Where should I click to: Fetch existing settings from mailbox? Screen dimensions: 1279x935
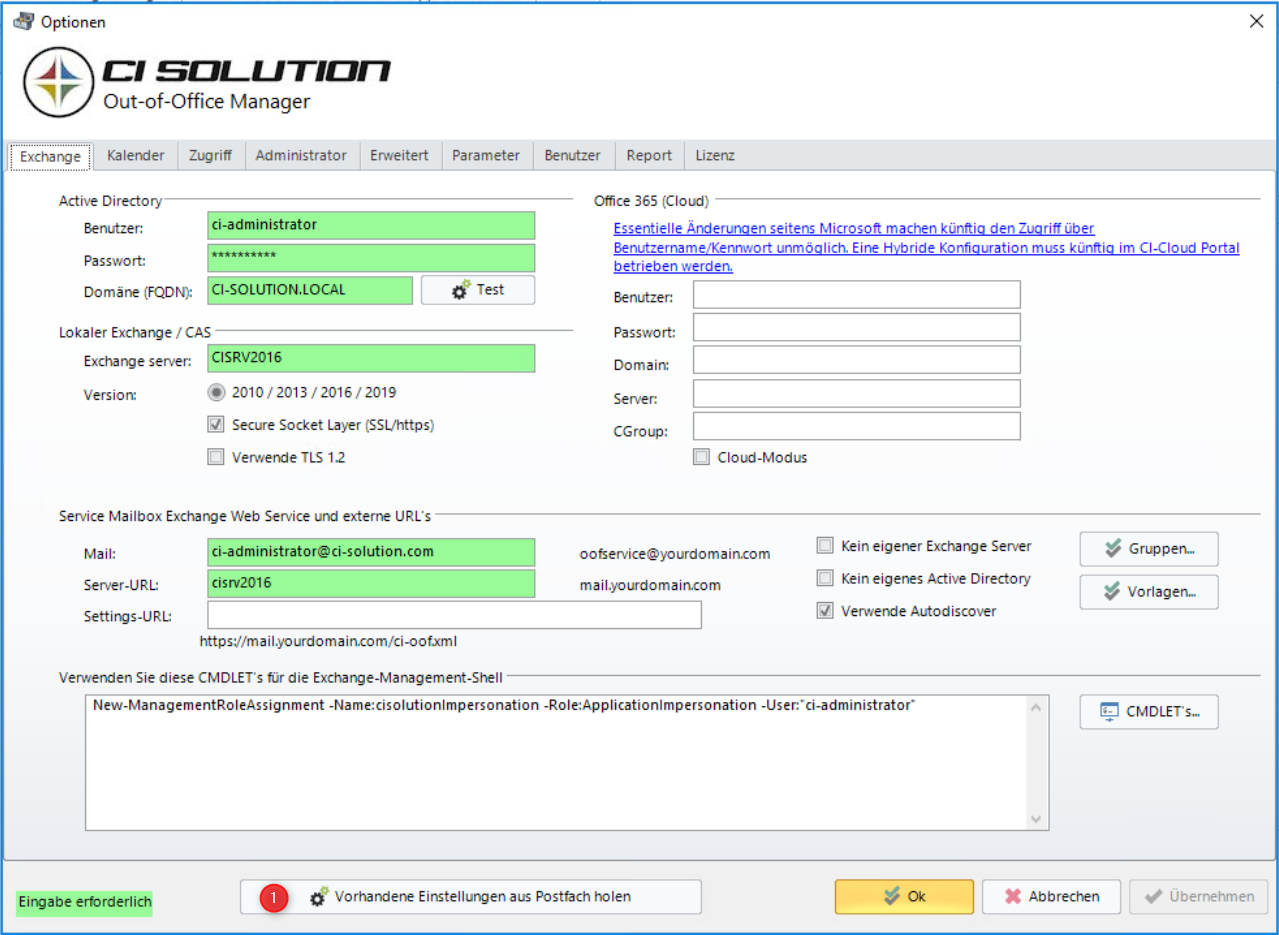click(x=471, y=897)
